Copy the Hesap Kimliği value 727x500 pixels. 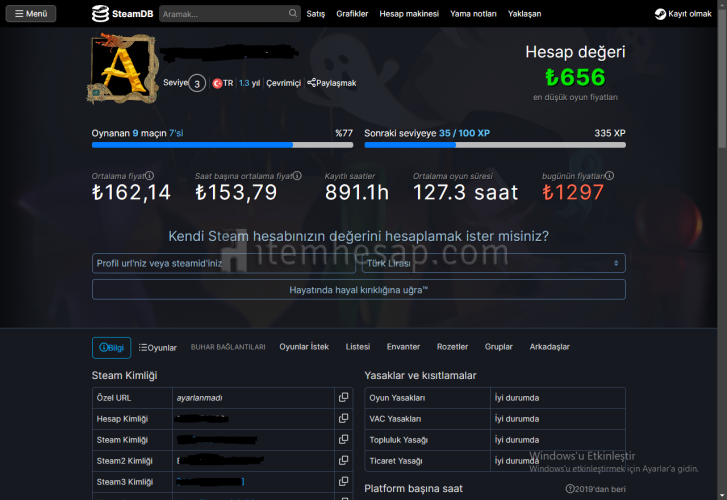(x=343, y=418)
